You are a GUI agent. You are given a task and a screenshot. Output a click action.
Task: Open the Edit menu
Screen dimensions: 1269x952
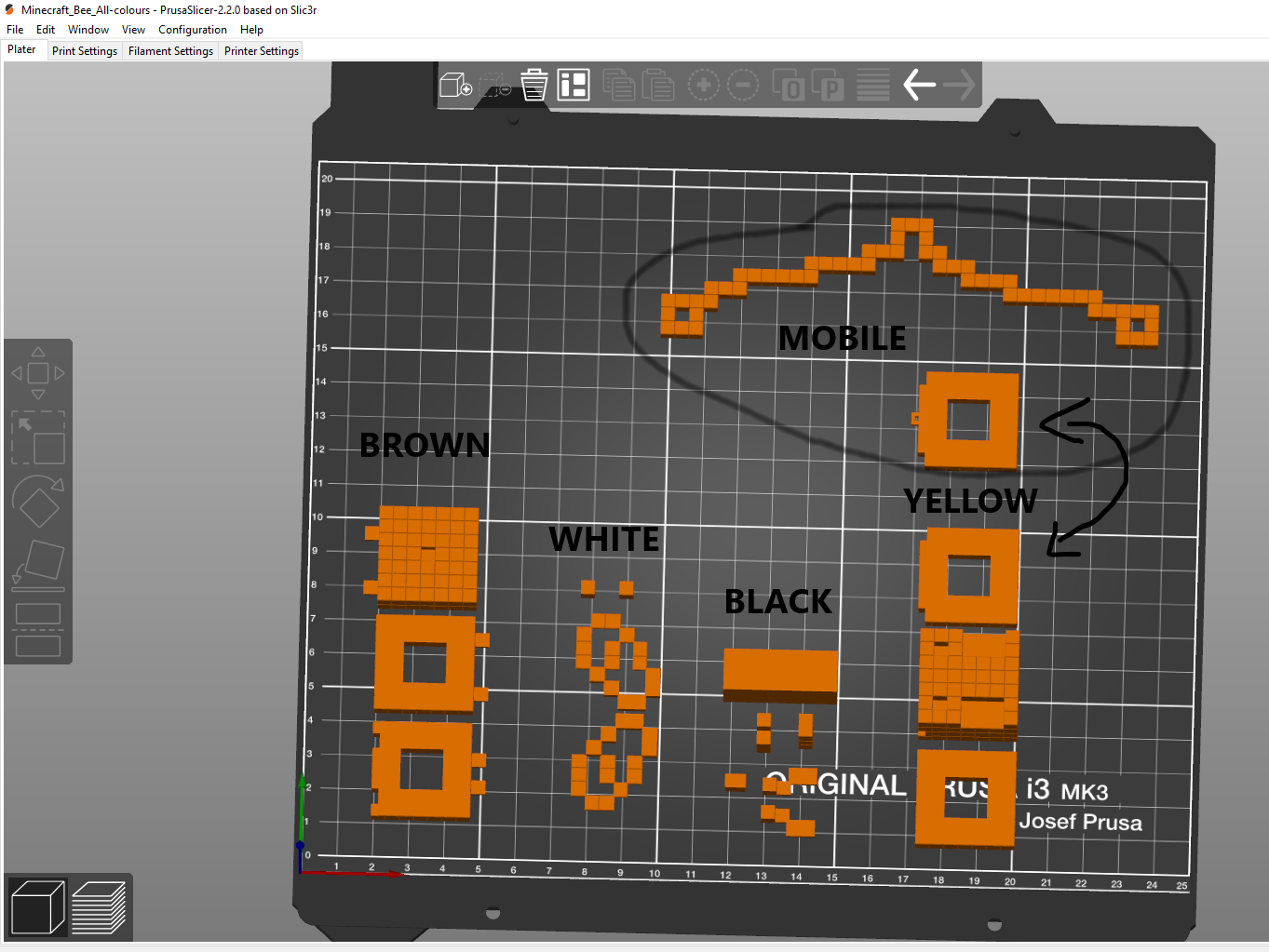[46, 30]
